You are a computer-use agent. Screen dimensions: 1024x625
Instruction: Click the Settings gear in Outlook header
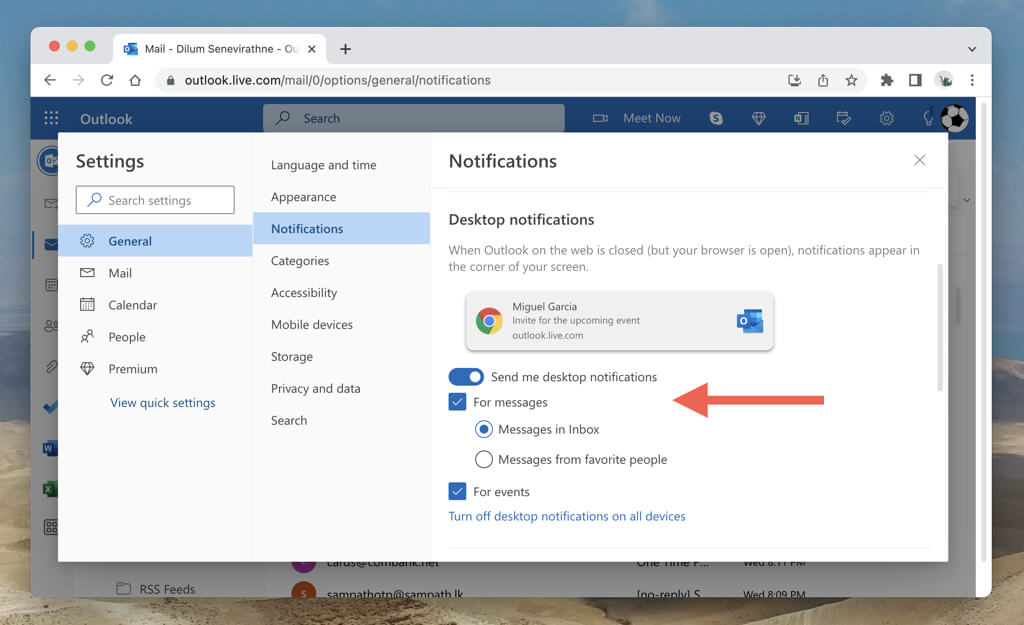pyautogui.click(x=886, y=118)
